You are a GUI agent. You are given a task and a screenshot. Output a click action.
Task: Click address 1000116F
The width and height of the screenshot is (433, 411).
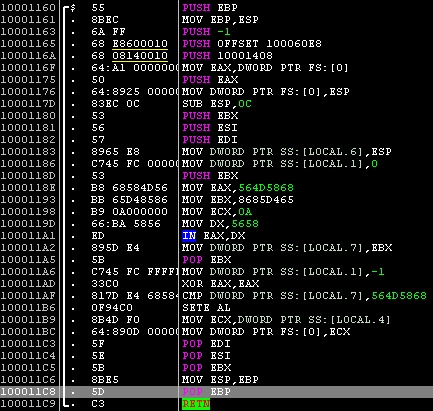coord(28,68)
